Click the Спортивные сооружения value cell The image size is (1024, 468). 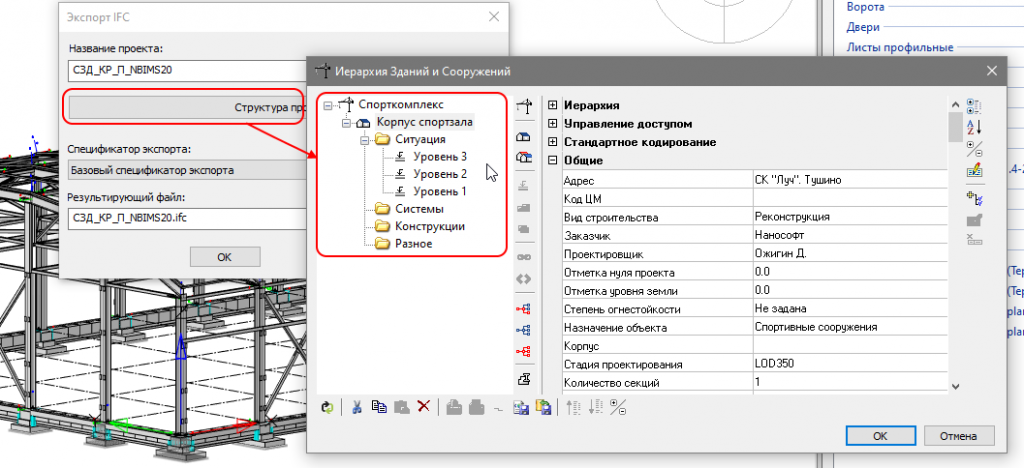[x=850, y=327]
